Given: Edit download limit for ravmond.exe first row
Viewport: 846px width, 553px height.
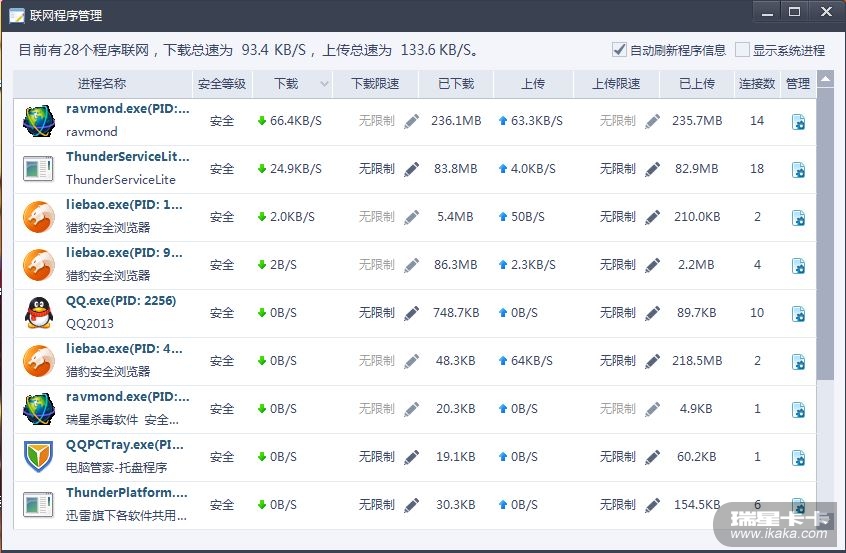Looking at the screenshot, I should click(412, 121).
